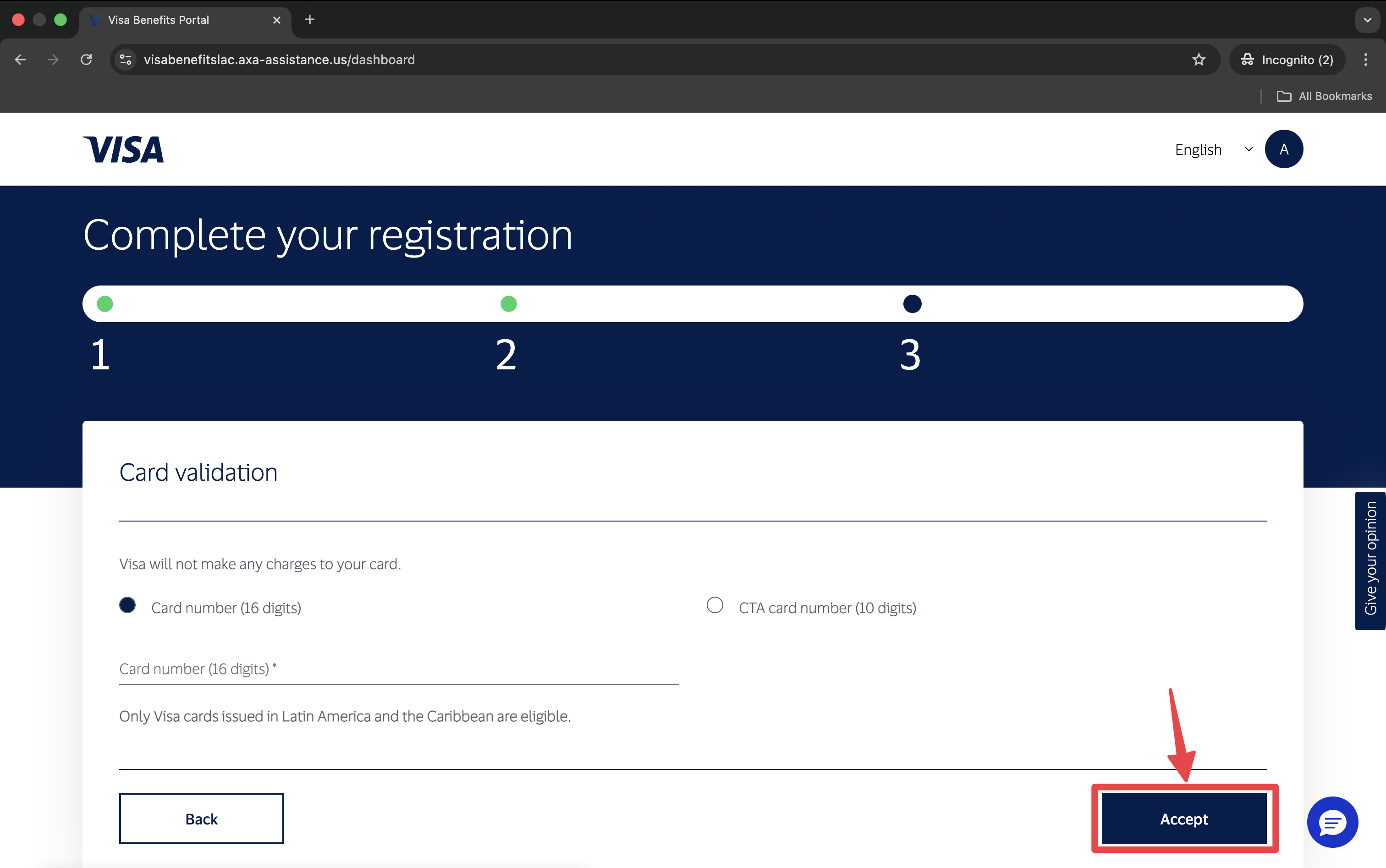
Task: Click the Back button
Action: click(202, 819)
